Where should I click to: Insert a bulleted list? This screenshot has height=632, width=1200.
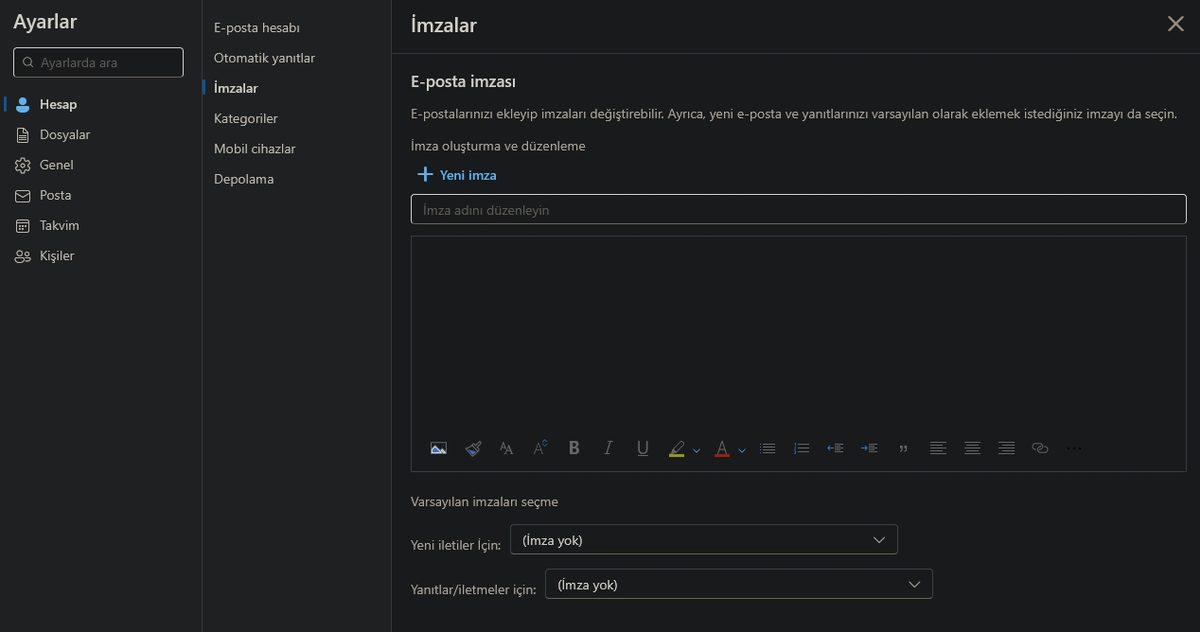767,449
